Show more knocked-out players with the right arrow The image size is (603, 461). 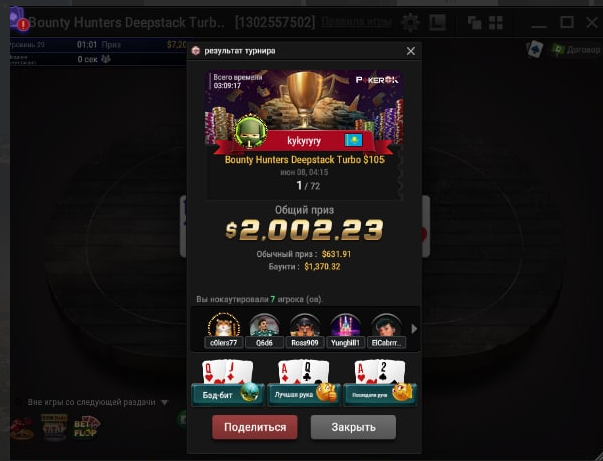click(x=414, y=329)
